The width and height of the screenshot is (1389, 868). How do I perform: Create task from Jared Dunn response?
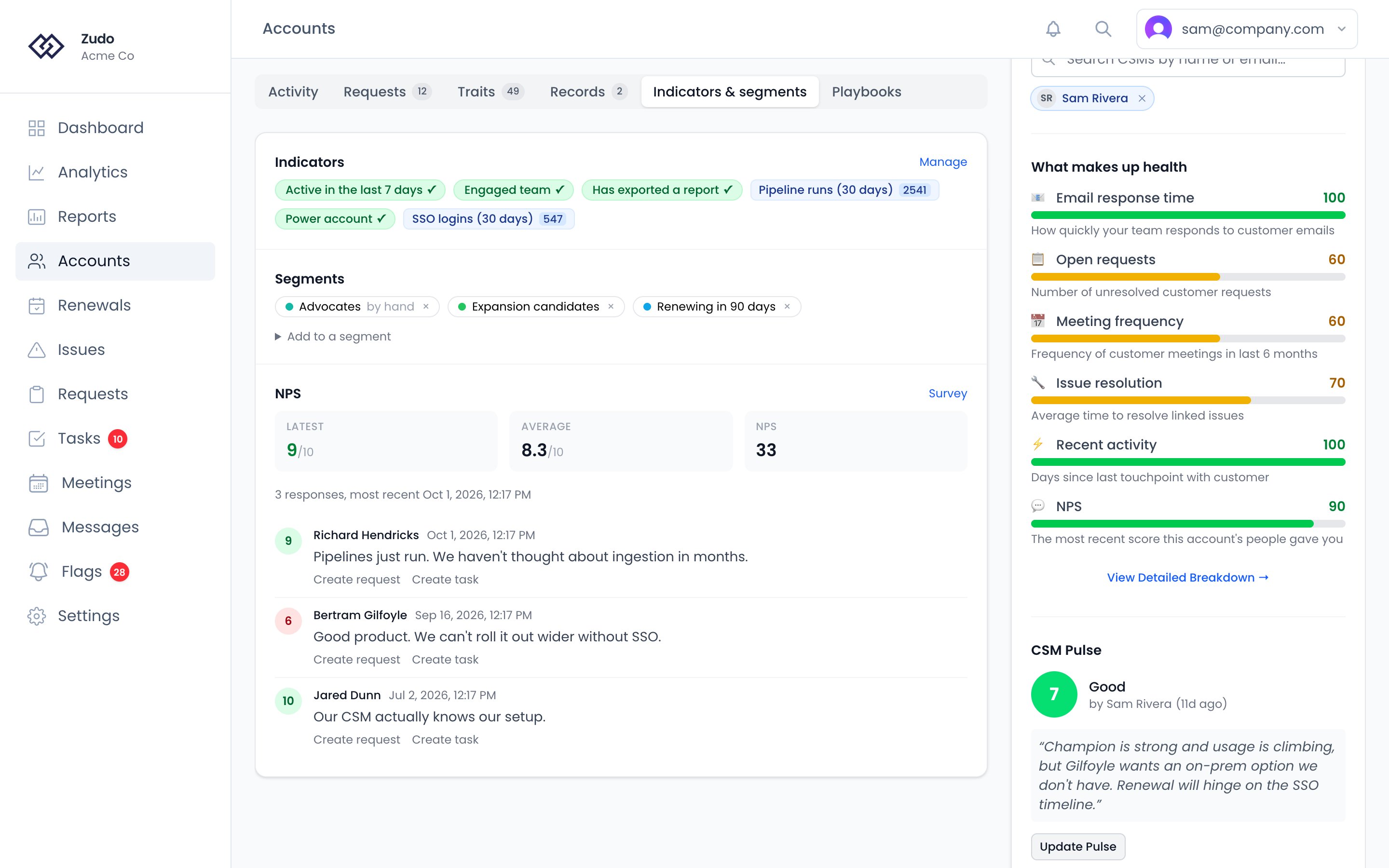[445, 739]
